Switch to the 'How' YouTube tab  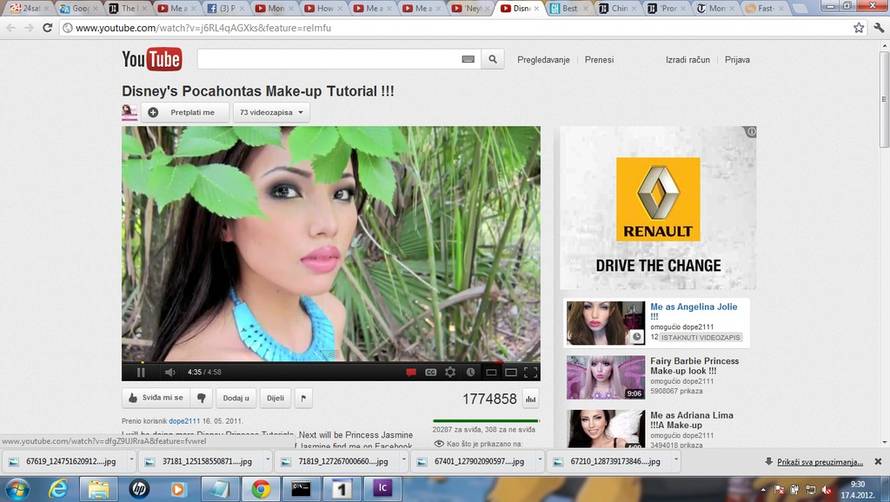324,9
